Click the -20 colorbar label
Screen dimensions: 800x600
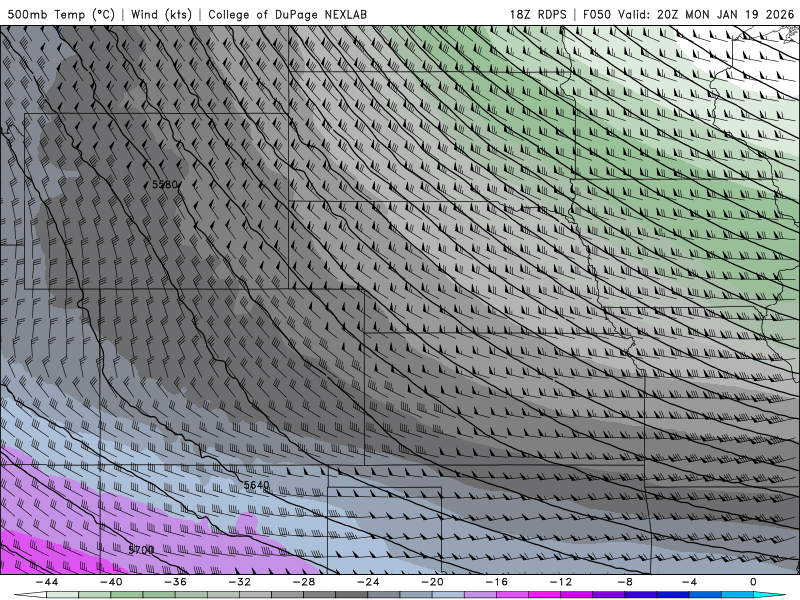[x=433, y=582]
